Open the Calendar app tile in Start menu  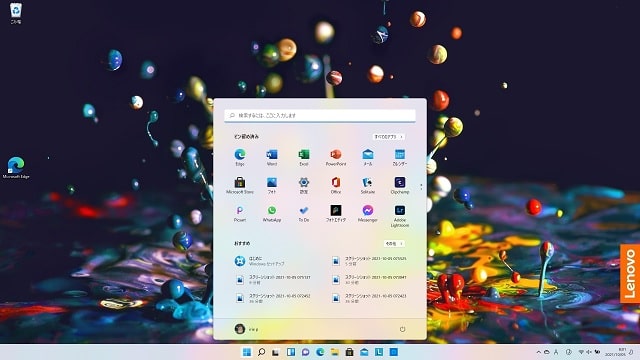400,157
